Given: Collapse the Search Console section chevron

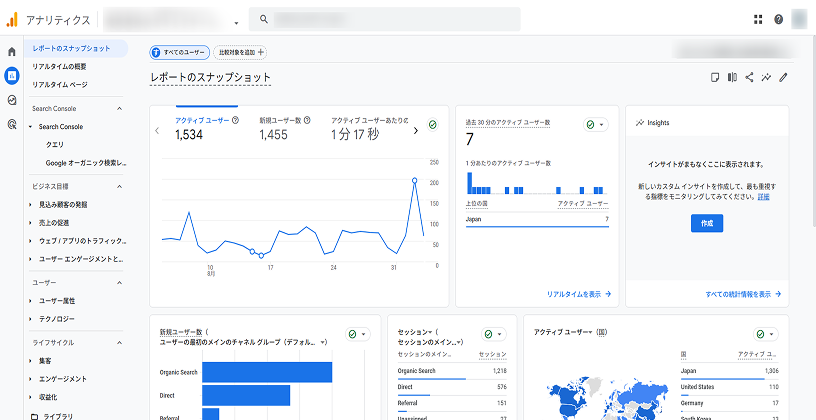Looking at the screenshot, I should (x=119, y=108).
